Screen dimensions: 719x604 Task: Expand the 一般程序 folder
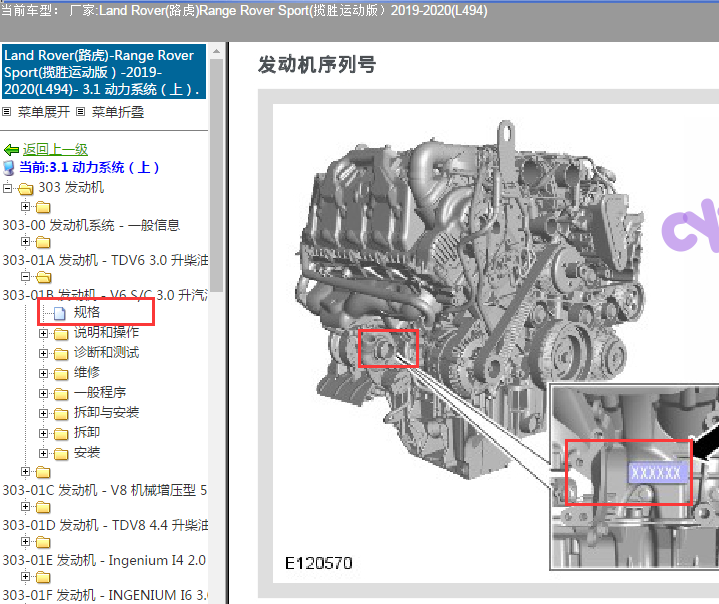(44, 393)
